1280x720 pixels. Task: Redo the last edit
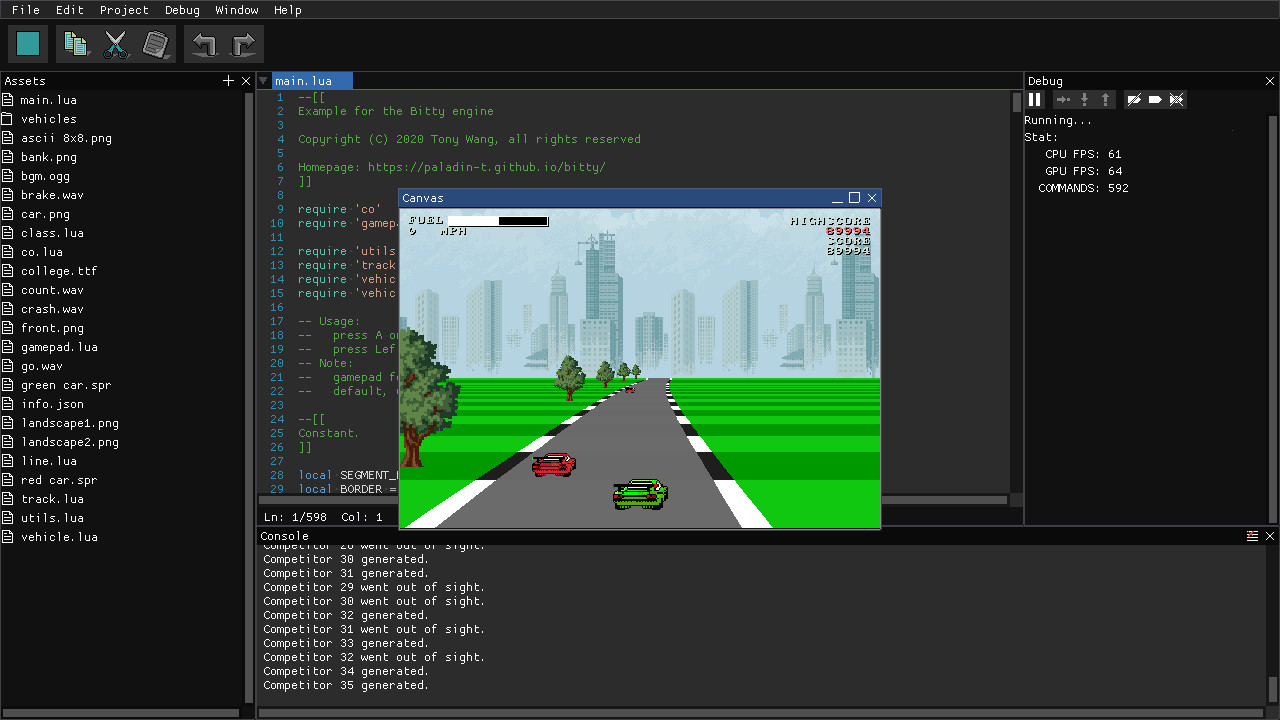click(x=242, y=43)
